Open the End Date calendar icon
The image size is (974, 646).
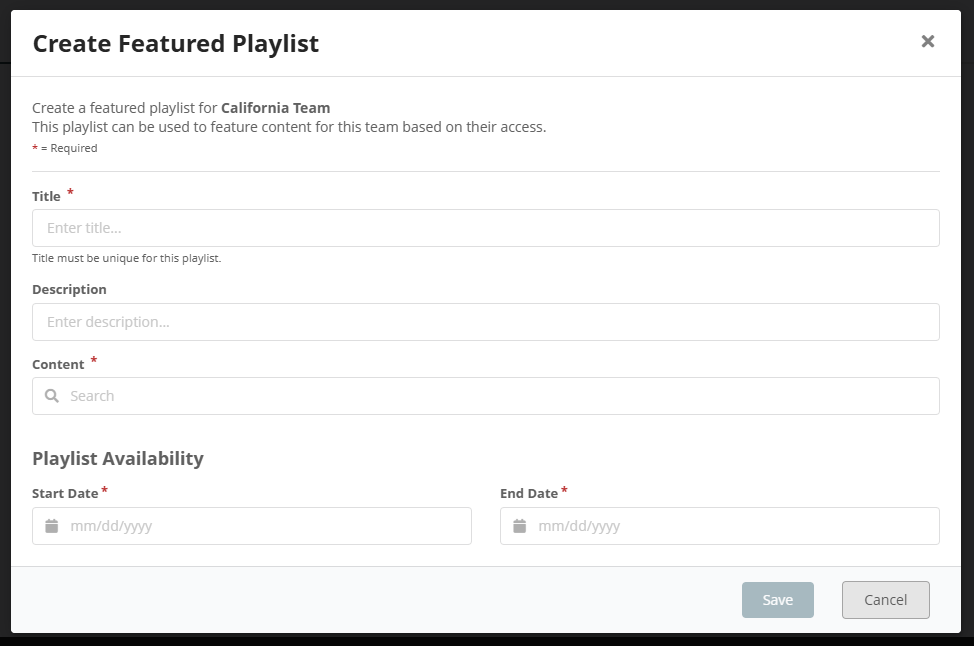pos(520,526)
